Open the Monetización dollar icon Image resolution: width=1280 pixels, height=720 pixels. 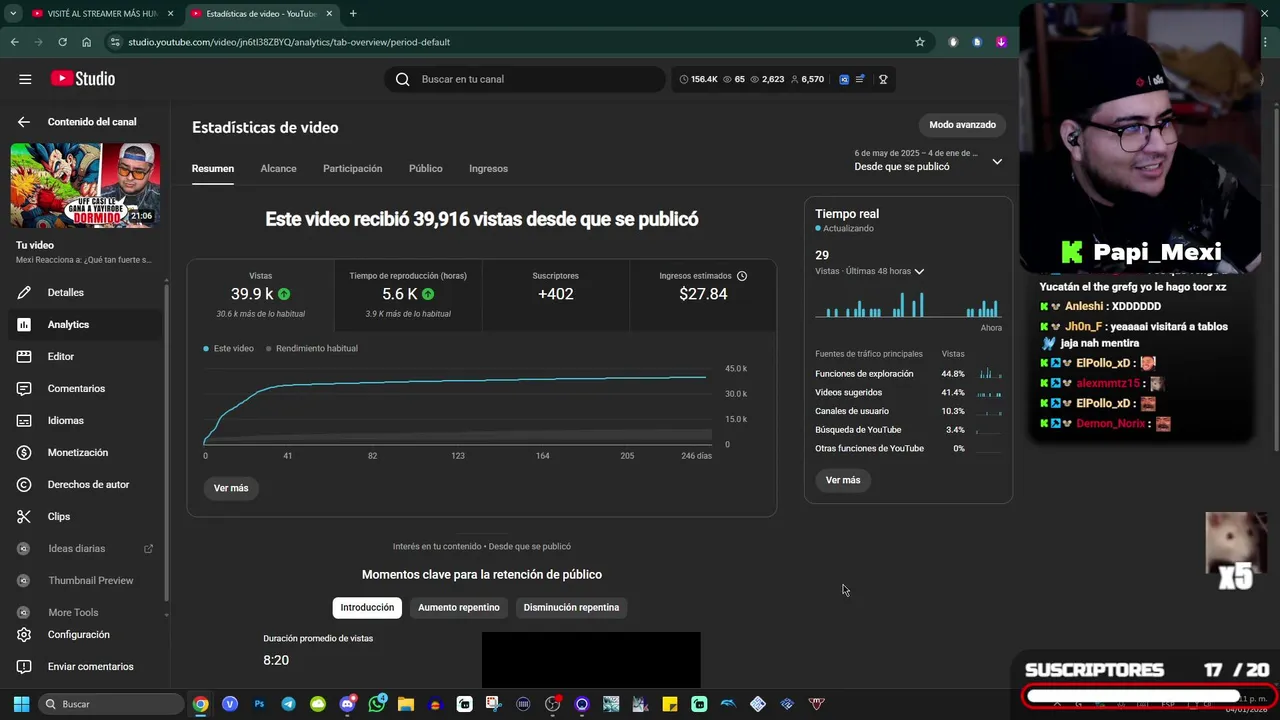point(24,452)
